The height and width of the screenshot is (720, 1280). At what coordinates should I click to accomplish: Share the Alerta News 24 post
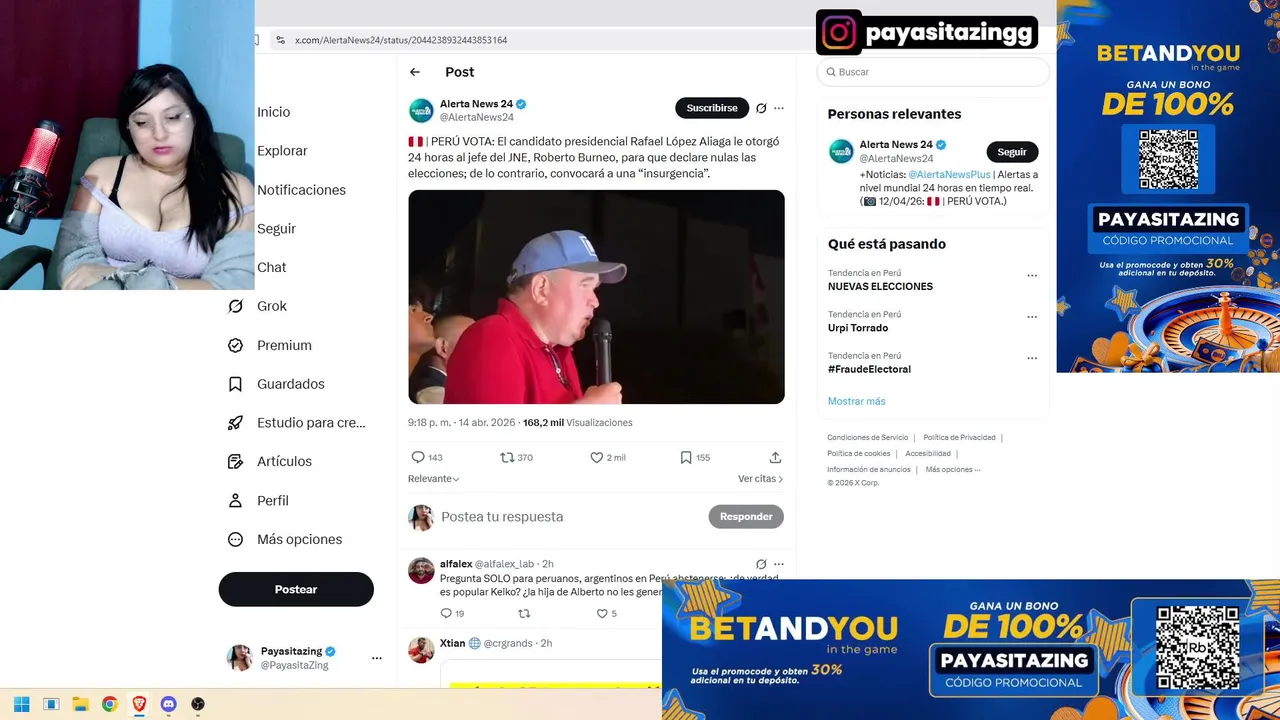click(775, 457)
